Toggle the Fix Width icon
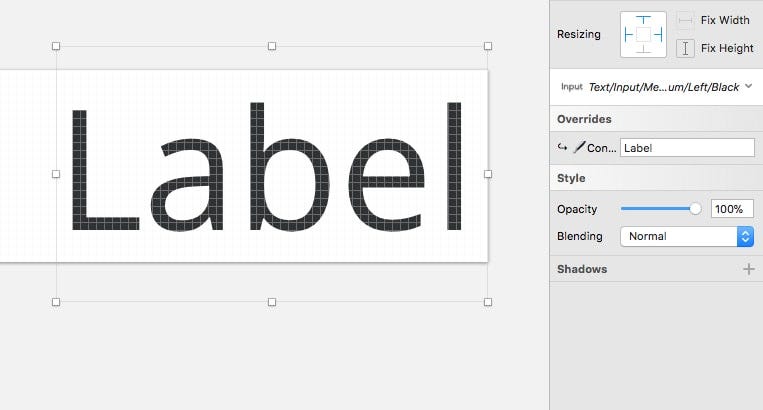Image resolution: width=763 pixels, height=410 pixels. 685,20
